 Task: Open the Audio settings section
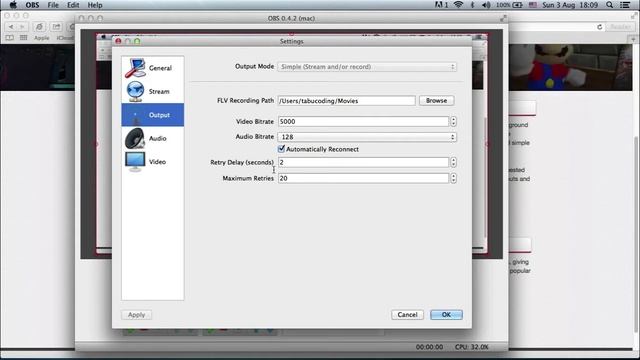pyautogui.click(x=153, y=138)
